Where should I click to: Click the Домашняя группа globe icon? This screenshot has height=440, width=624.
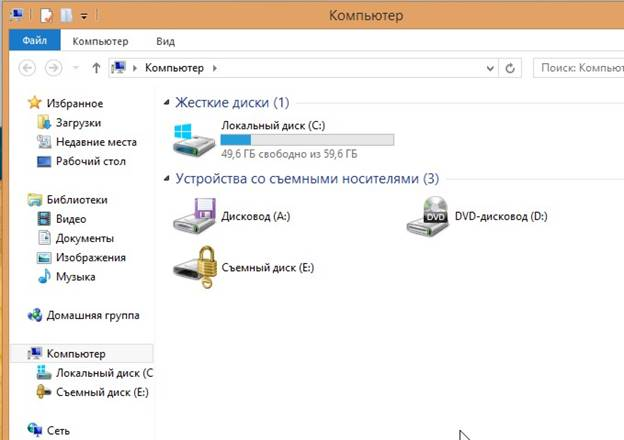pos(35,315)
